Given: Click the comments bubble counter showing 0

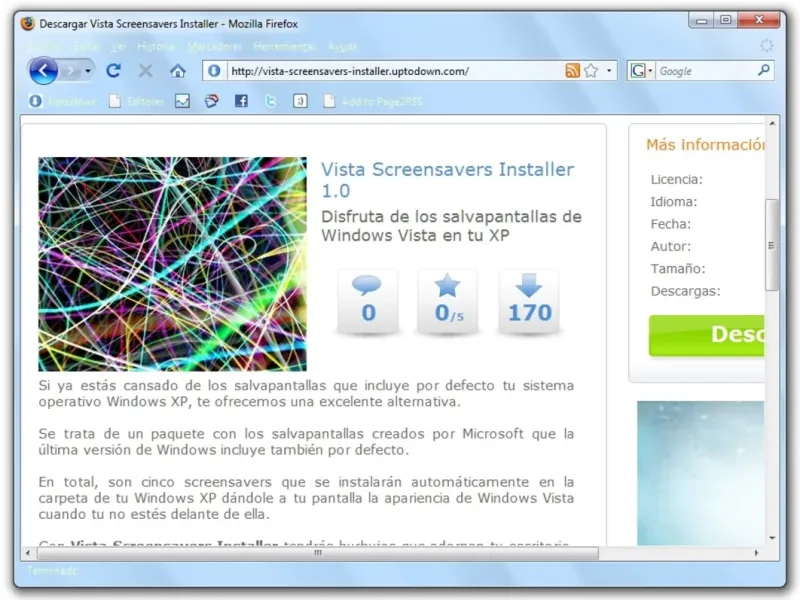Looking at the screenshot, I should [x=367, y=302].
